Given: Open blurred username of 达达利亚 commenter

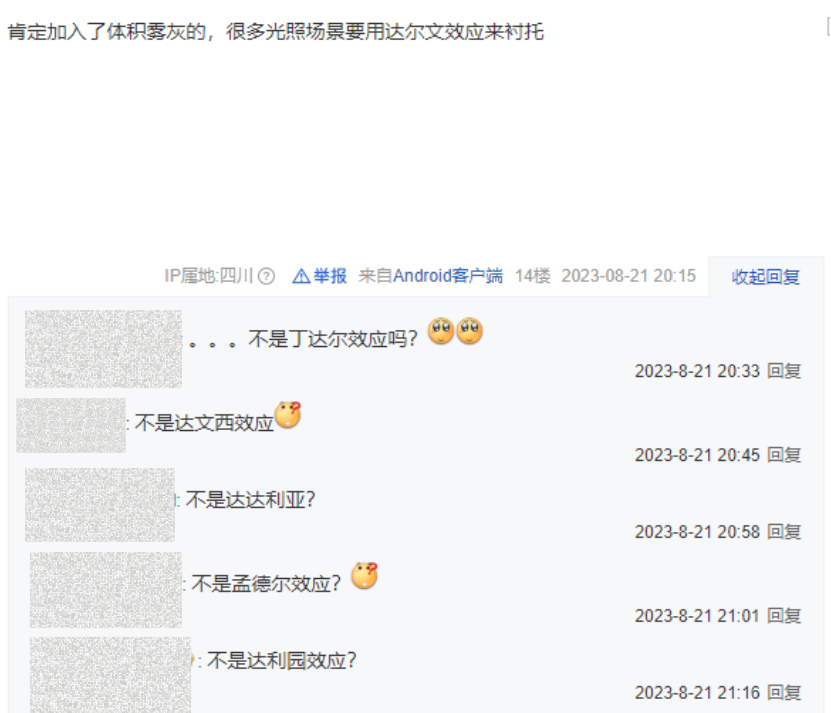Looking at the screenshot, I should coord(100,505).
